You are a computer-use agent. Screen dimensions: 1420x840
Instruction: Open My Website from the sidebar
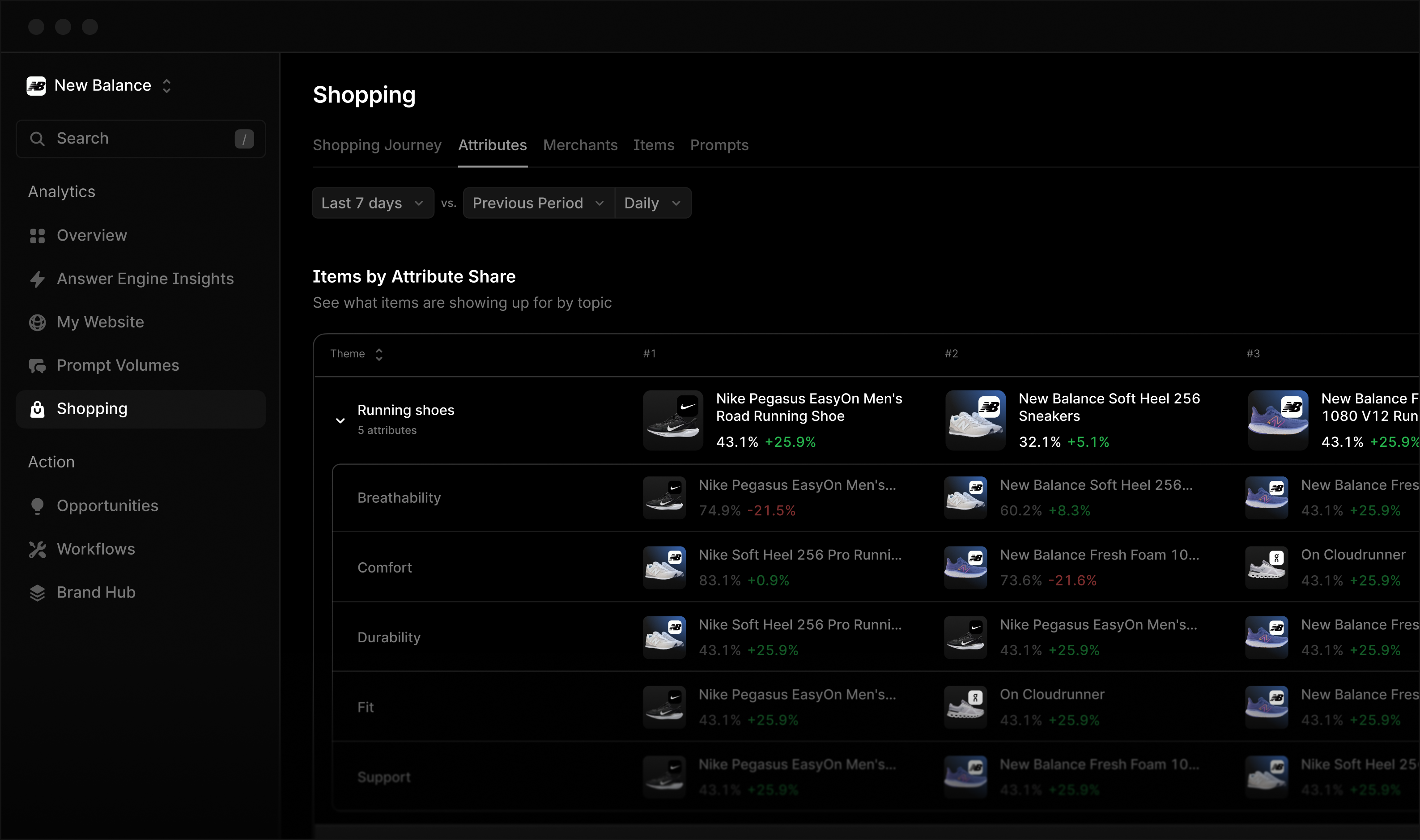click(100, 322)
